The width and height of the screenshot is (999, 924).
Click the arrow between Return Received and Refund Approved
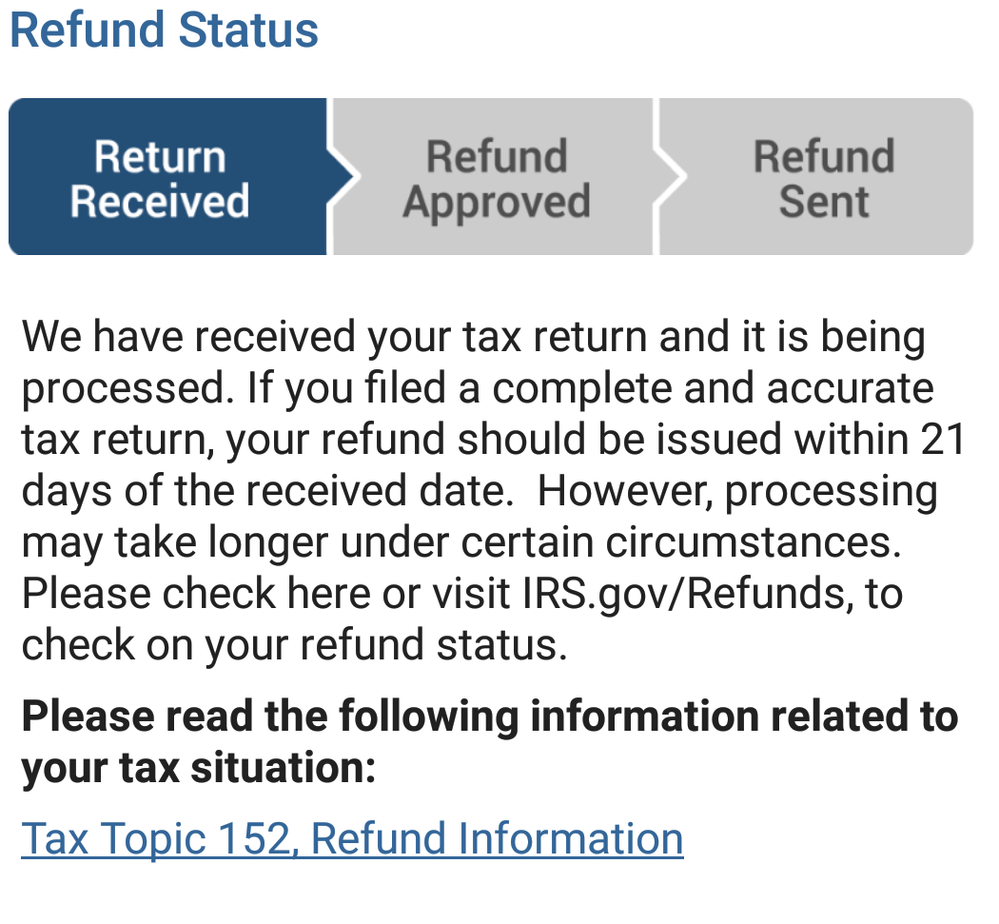pos(342,177)
